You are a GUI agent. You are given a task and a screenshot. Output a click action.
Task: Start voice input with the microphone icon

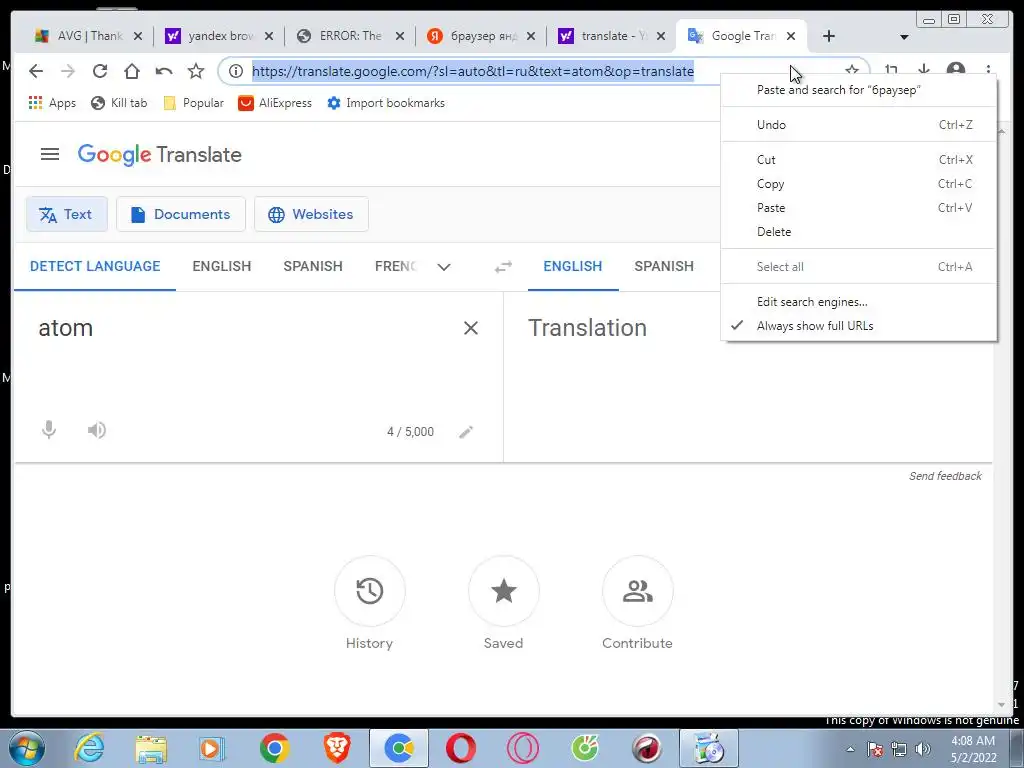tap(49, 430)
